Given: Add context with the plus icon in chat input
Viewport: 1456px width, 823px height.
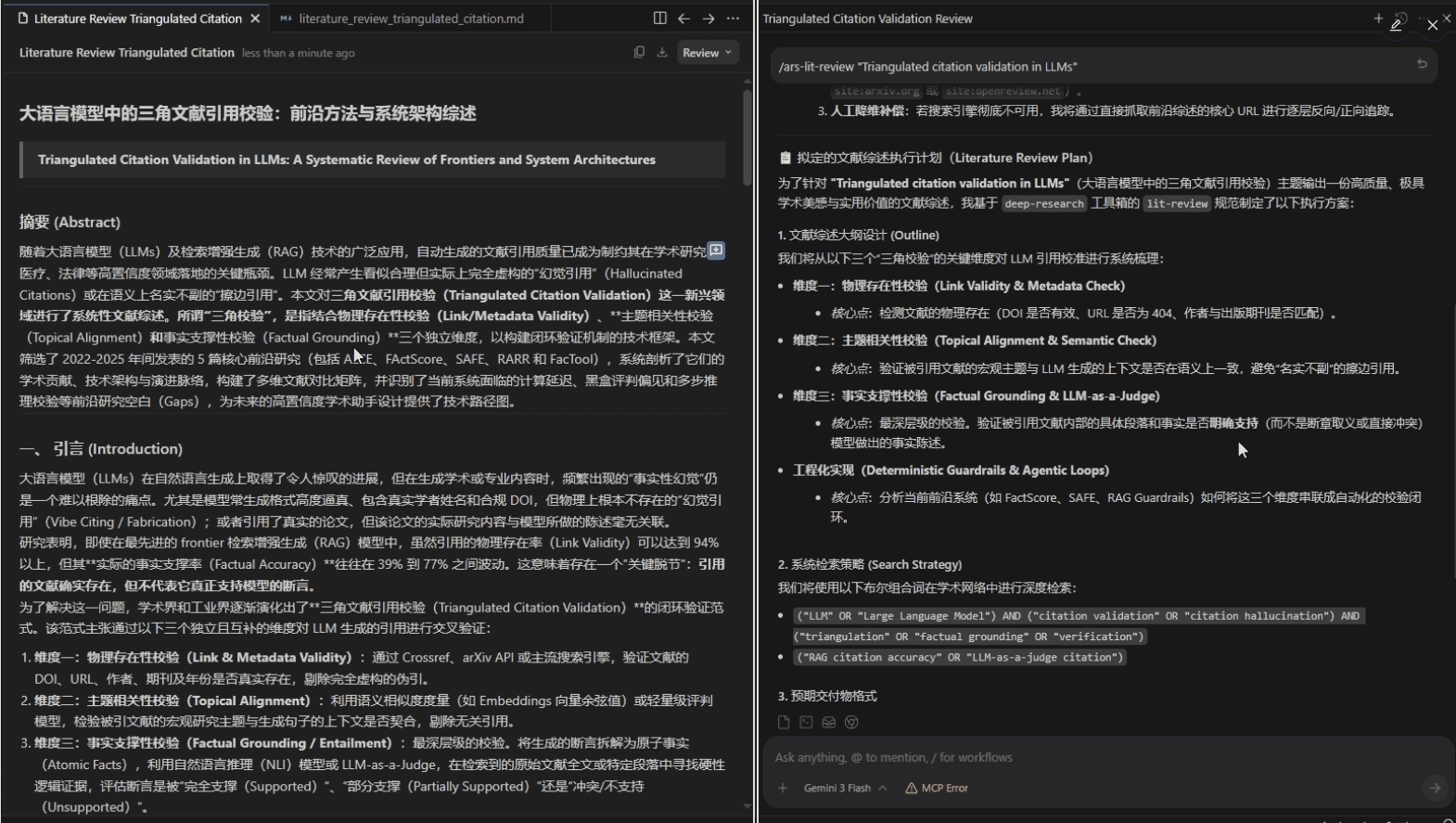Looking at the screenshot, I should [x=783, y=788].
